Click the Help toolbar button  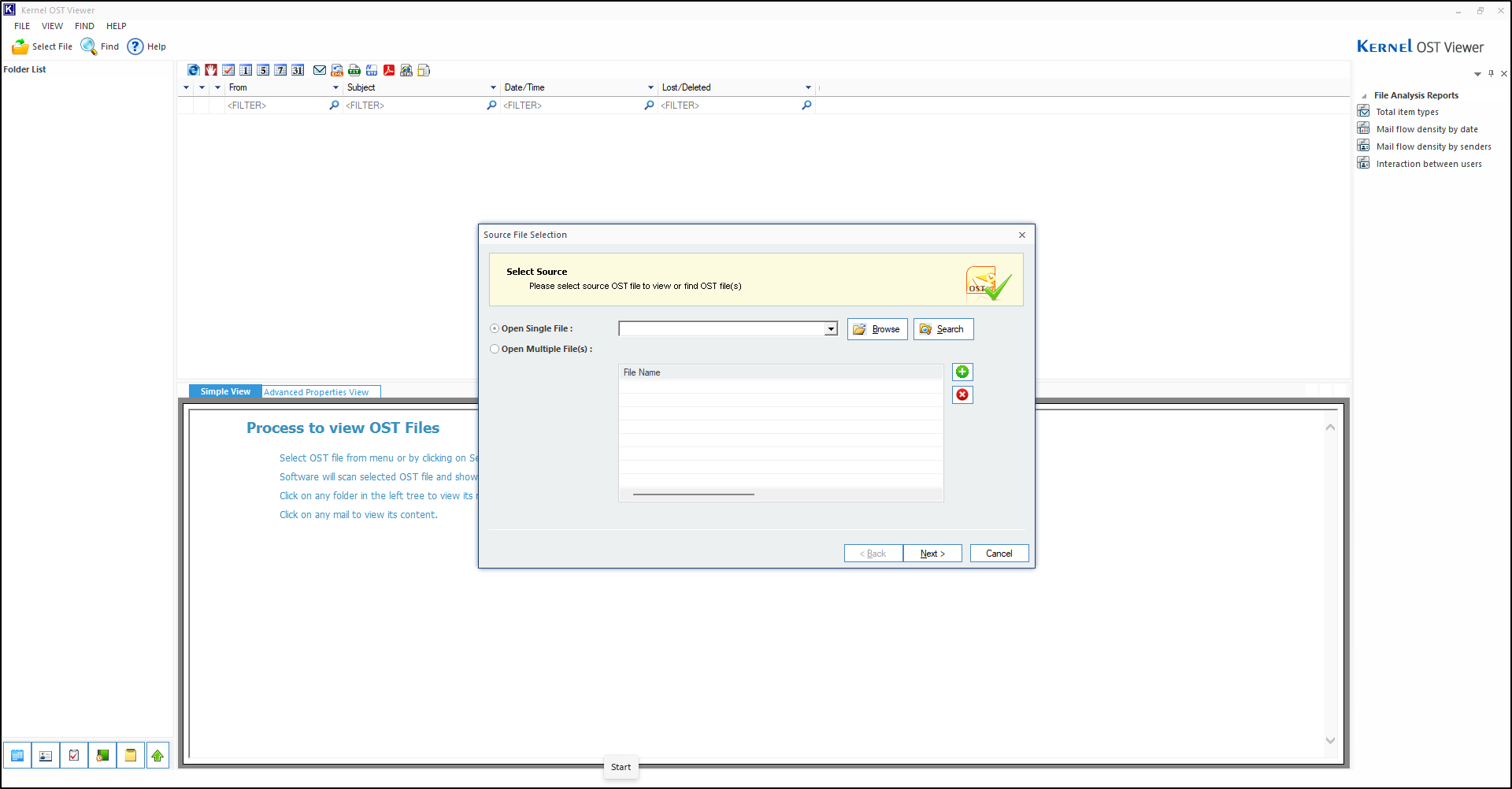click(147, 46)
